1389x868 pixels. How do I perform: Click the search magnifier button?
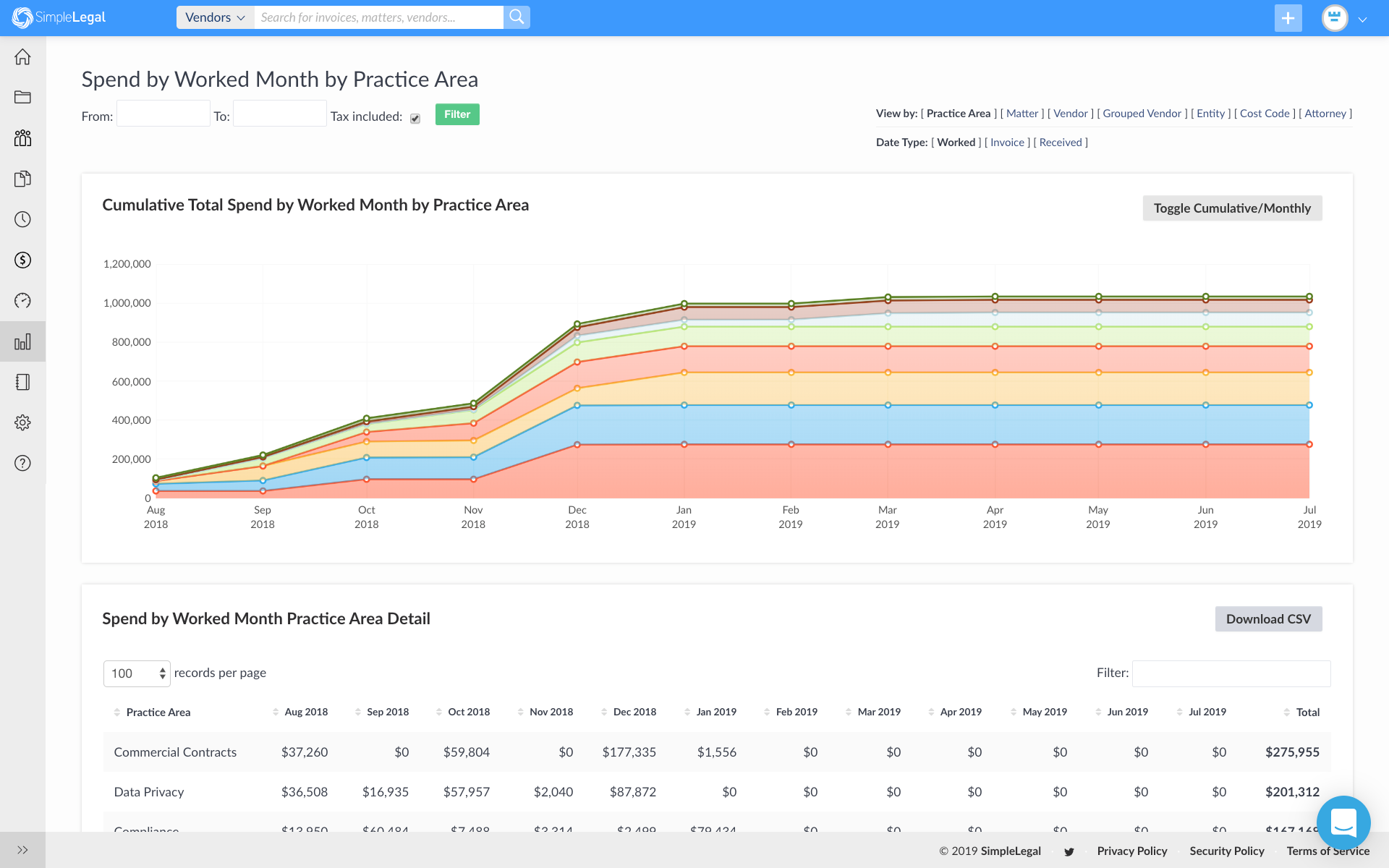pyautogui.click(x=517, y=17)
